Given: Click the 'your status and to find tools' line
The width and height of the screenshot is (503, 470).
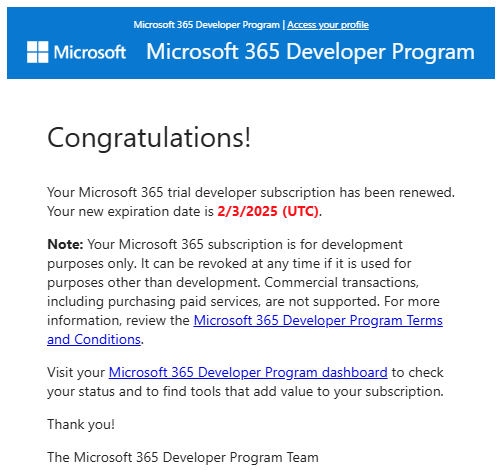Looking at the screenshot, I should [x=245, y=392].
